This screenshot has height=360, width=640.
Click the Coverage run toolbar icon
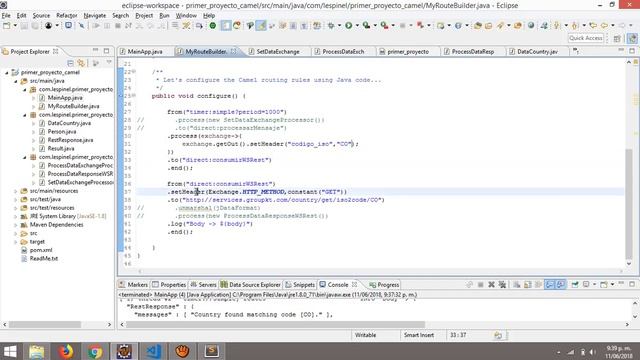pos(367,26)
